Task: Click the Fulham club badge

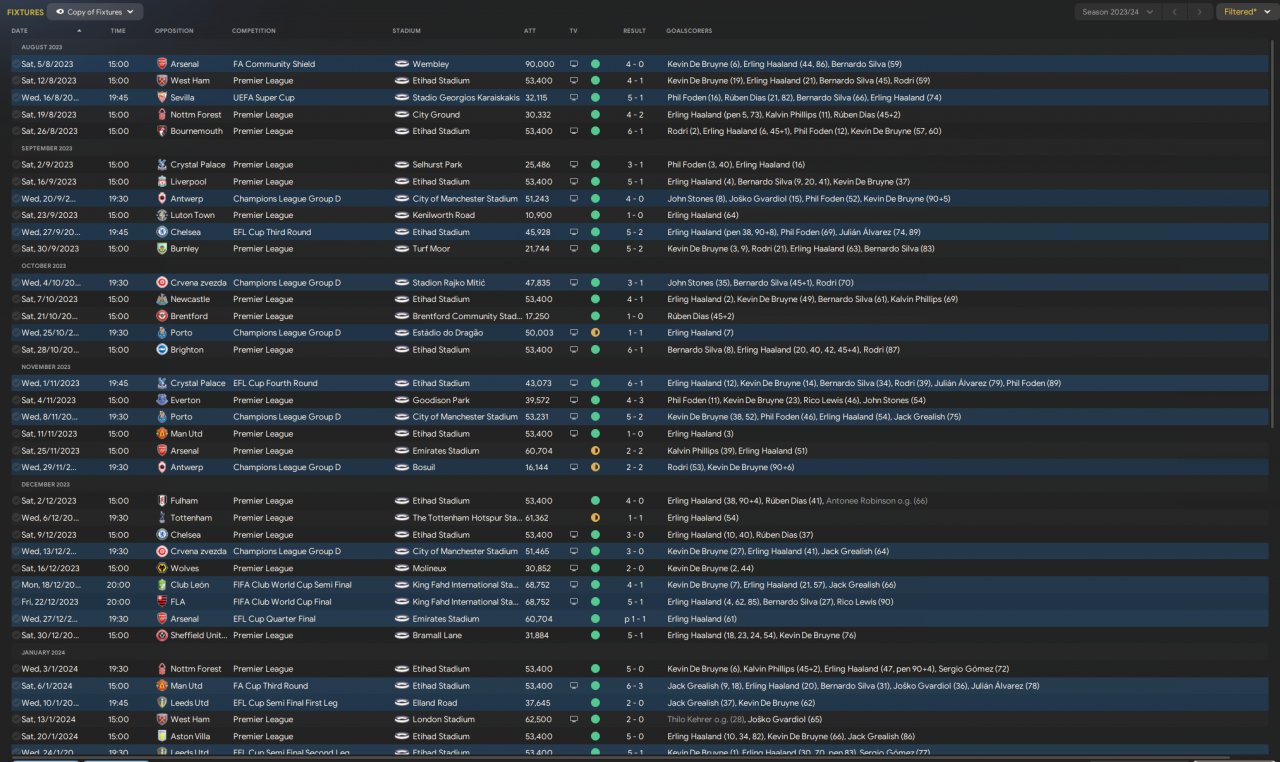Action: [x=162, y=501]
